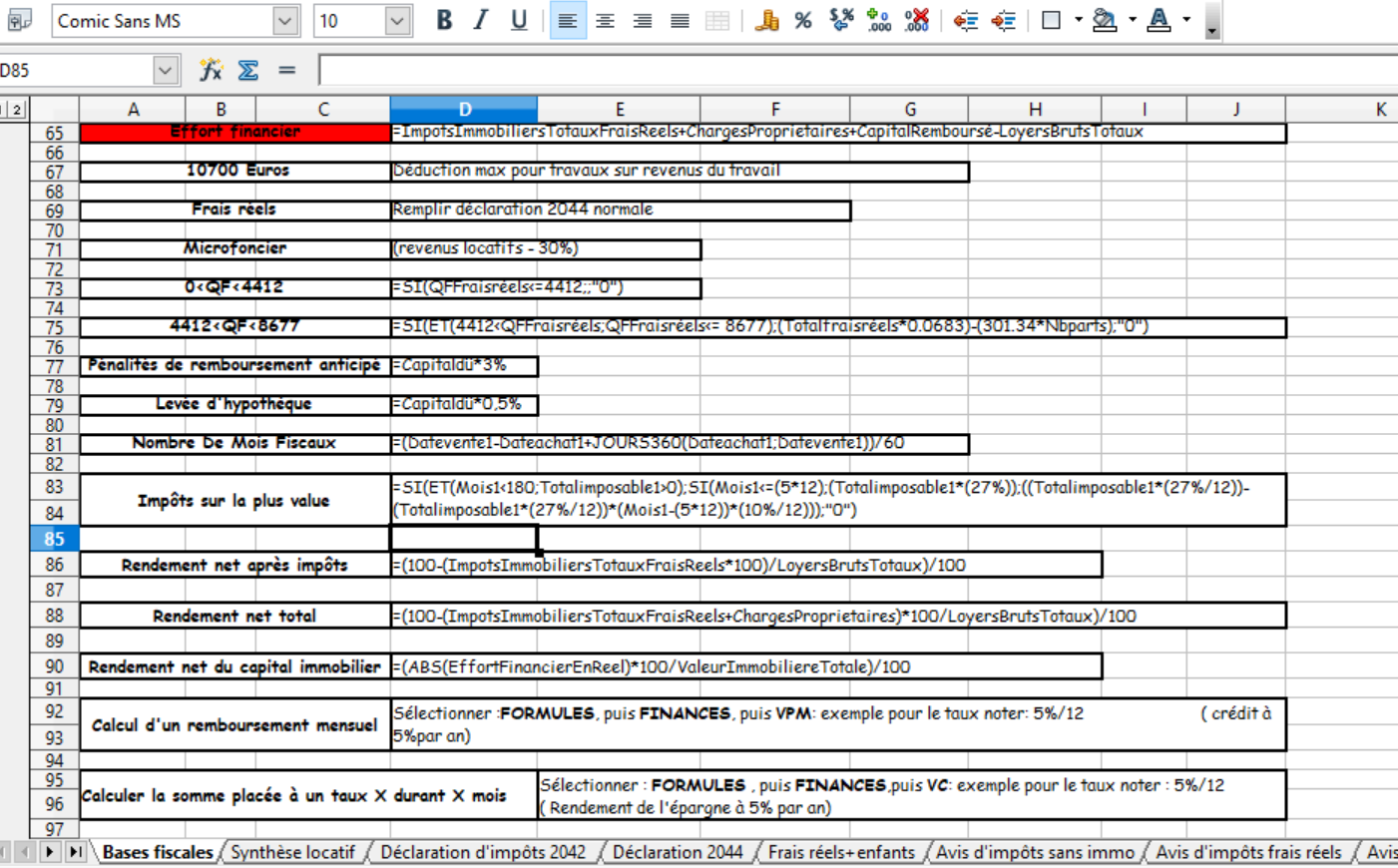1398x868 pixels.
Task: Toggle underline formatting
Action: (519, 20)
